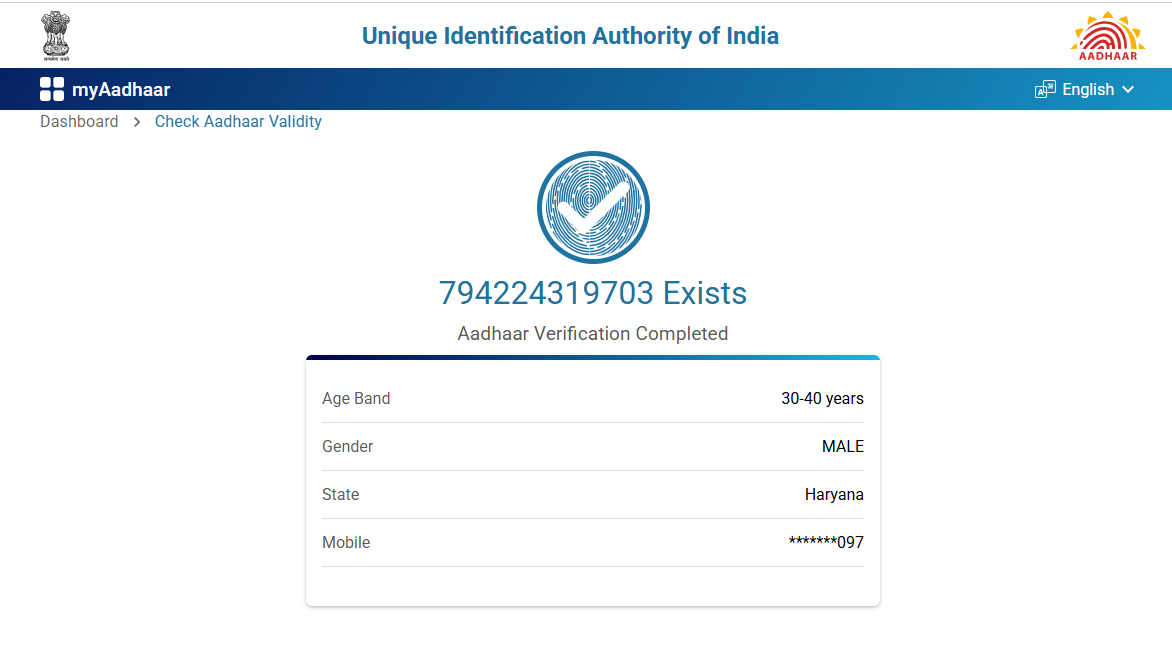Click the Indian national emblem logo
1172x662 pixels.
pyautogui.click(x=56, y=36)
